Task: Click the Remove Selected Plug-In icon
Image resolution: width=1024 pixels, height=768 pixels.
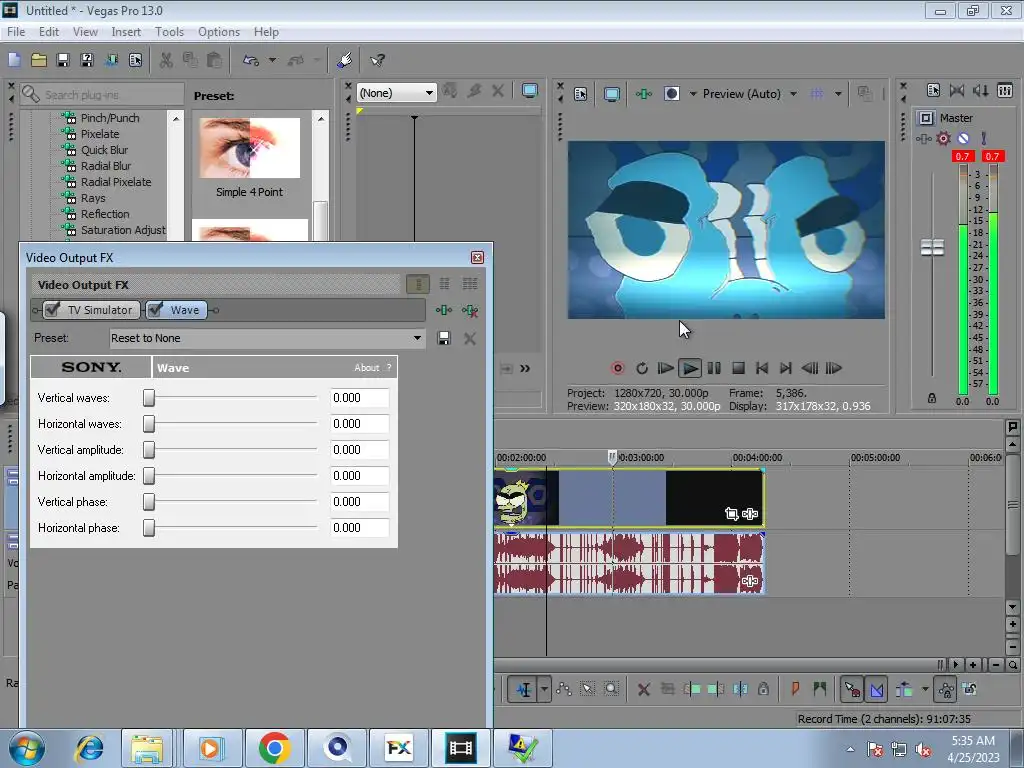Action: (x=470, y=310)
